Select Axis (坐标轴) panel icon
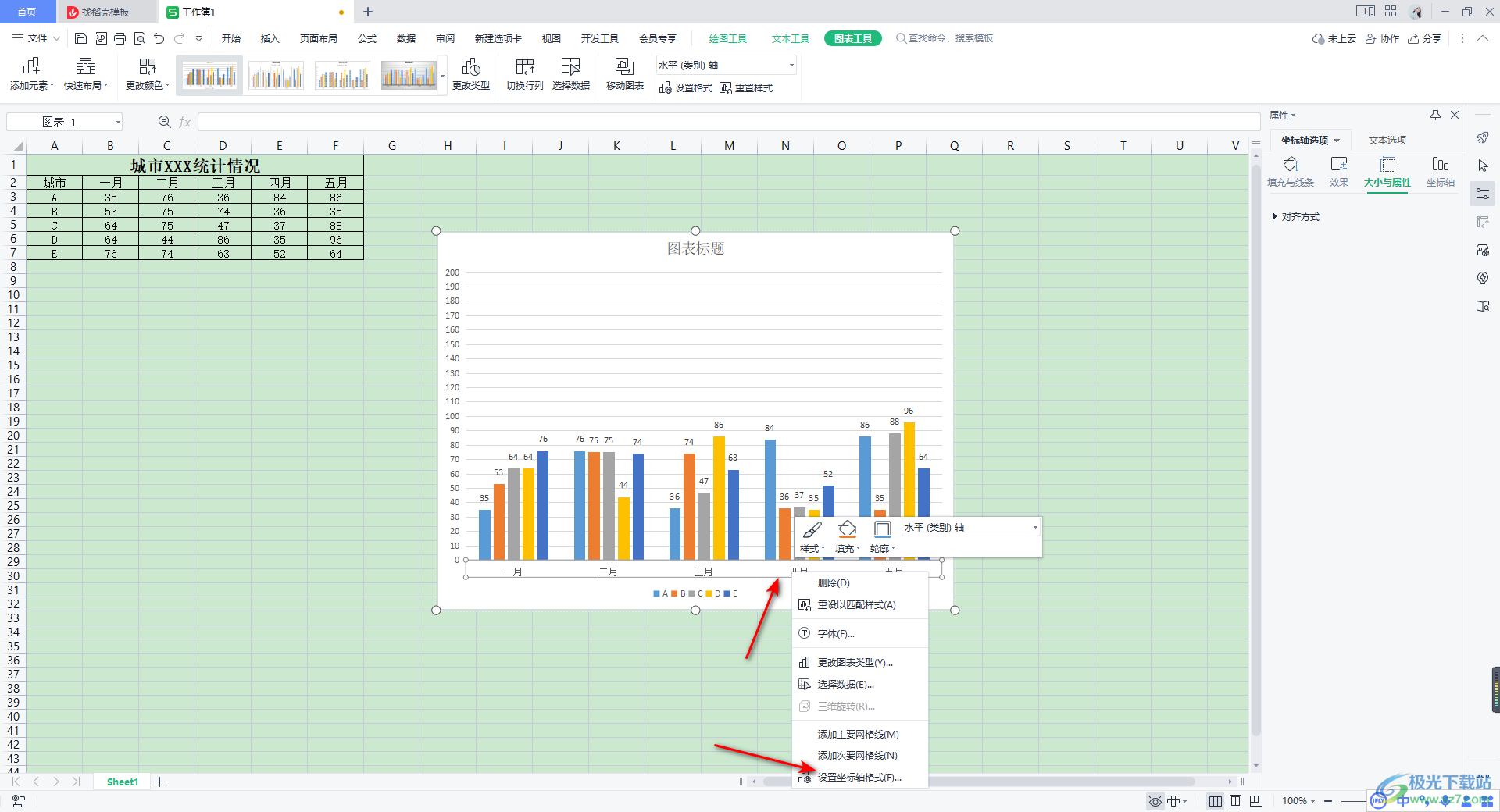This screenshot has height=812, width=1500. click(1441, 172)
